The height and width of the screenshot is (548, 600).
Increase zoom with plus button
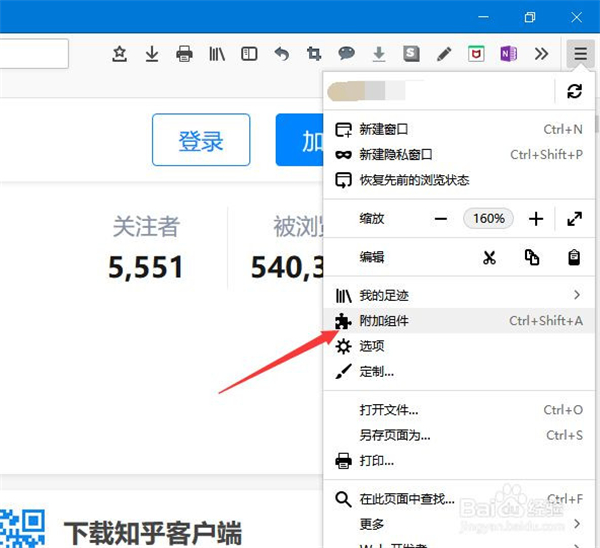click(x=536, y=219)
